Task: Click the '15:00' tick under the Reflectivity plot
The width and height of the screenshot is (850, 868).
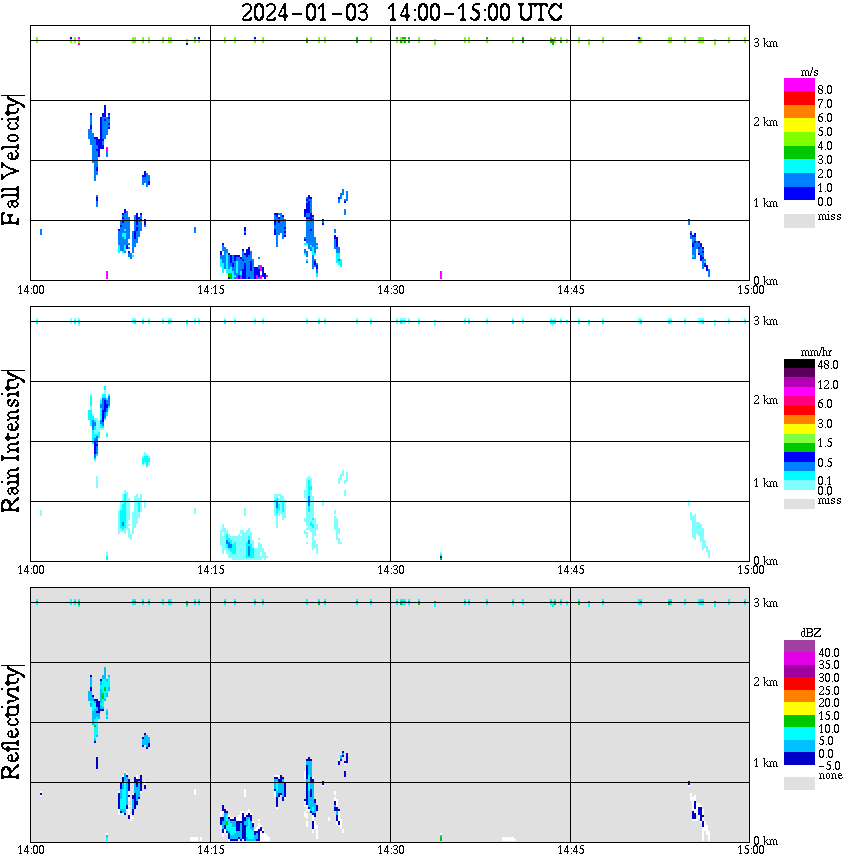Action: [750, 849]
